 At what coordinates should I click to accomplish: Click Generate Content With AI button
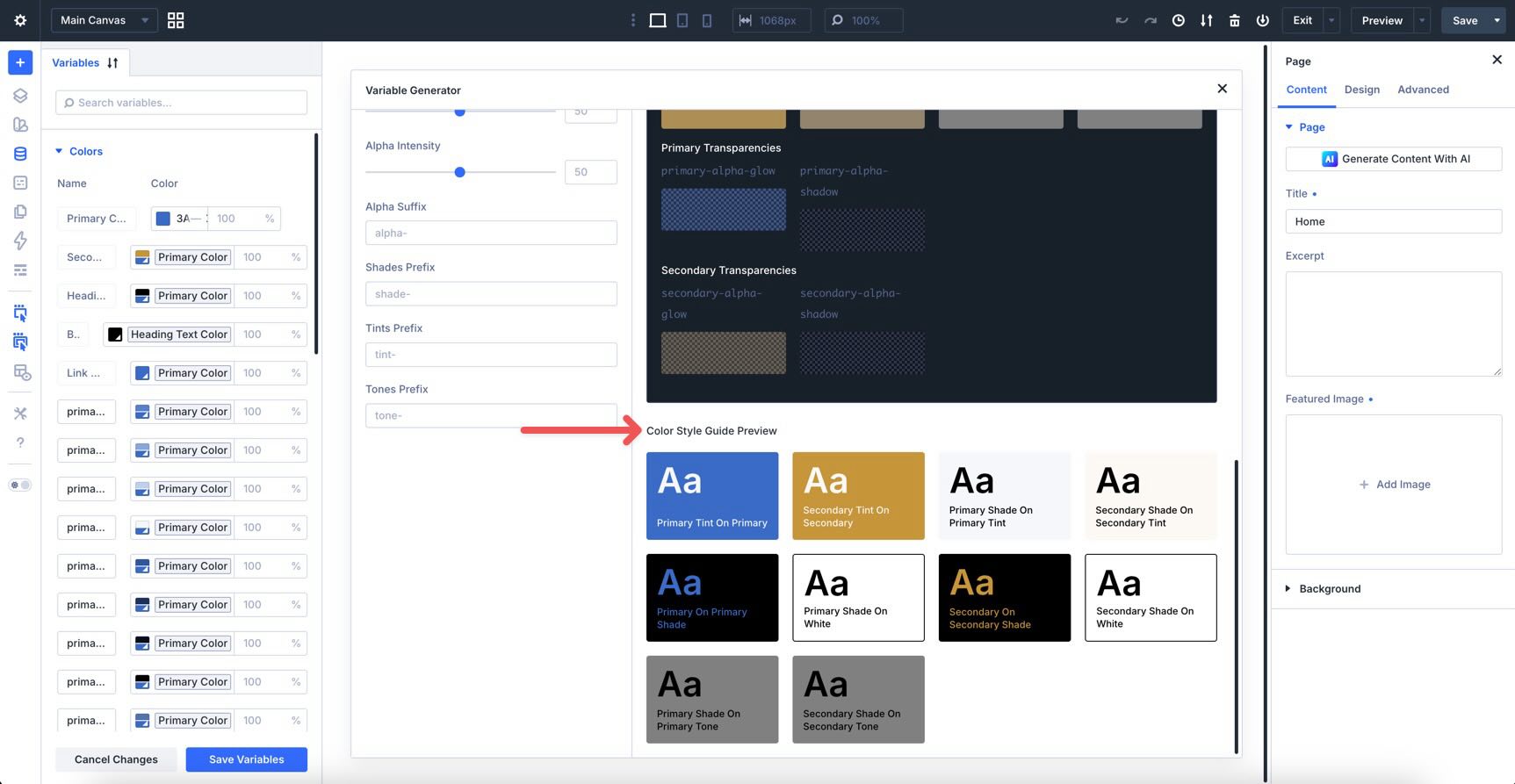(1394, 159)
